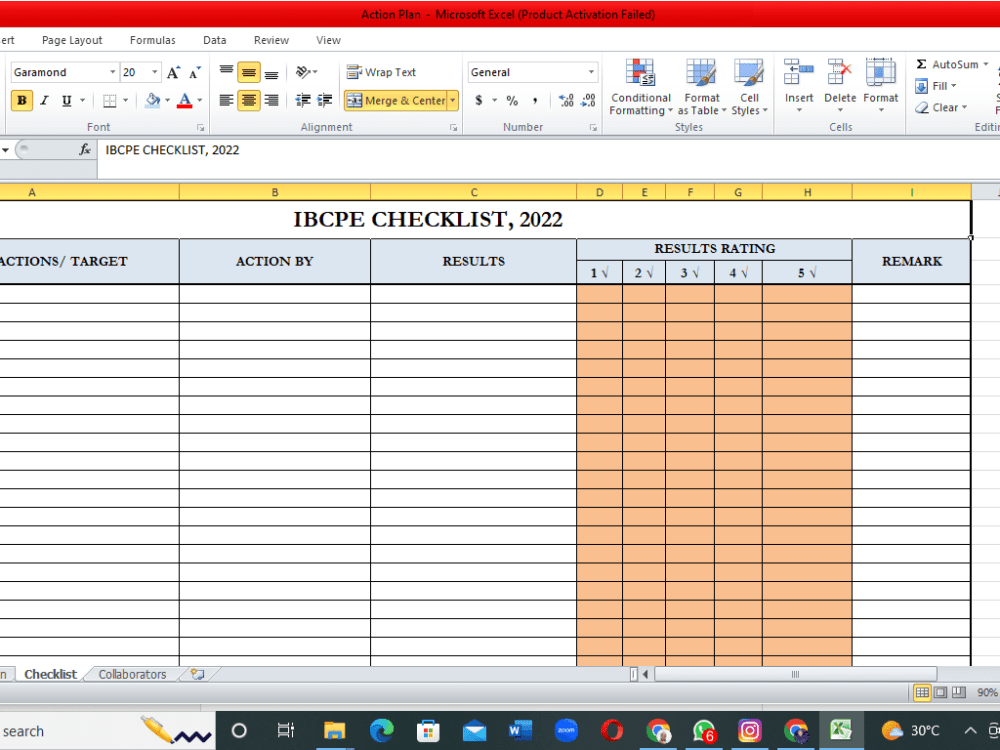The height and width of the screenshot is (750, 1000).
Task: Toggle Center text alignment
Action: click(x=249, y=100)
